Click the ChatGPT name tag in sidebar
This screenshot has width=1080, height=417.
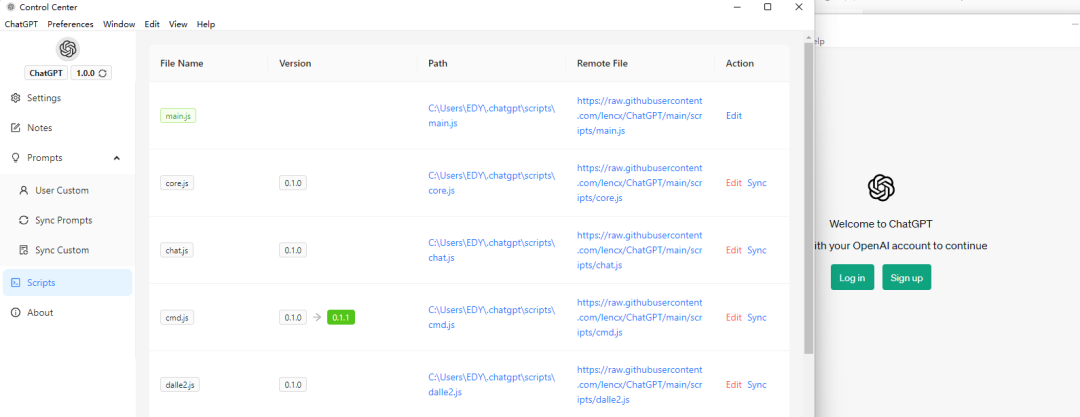point(46,73)
